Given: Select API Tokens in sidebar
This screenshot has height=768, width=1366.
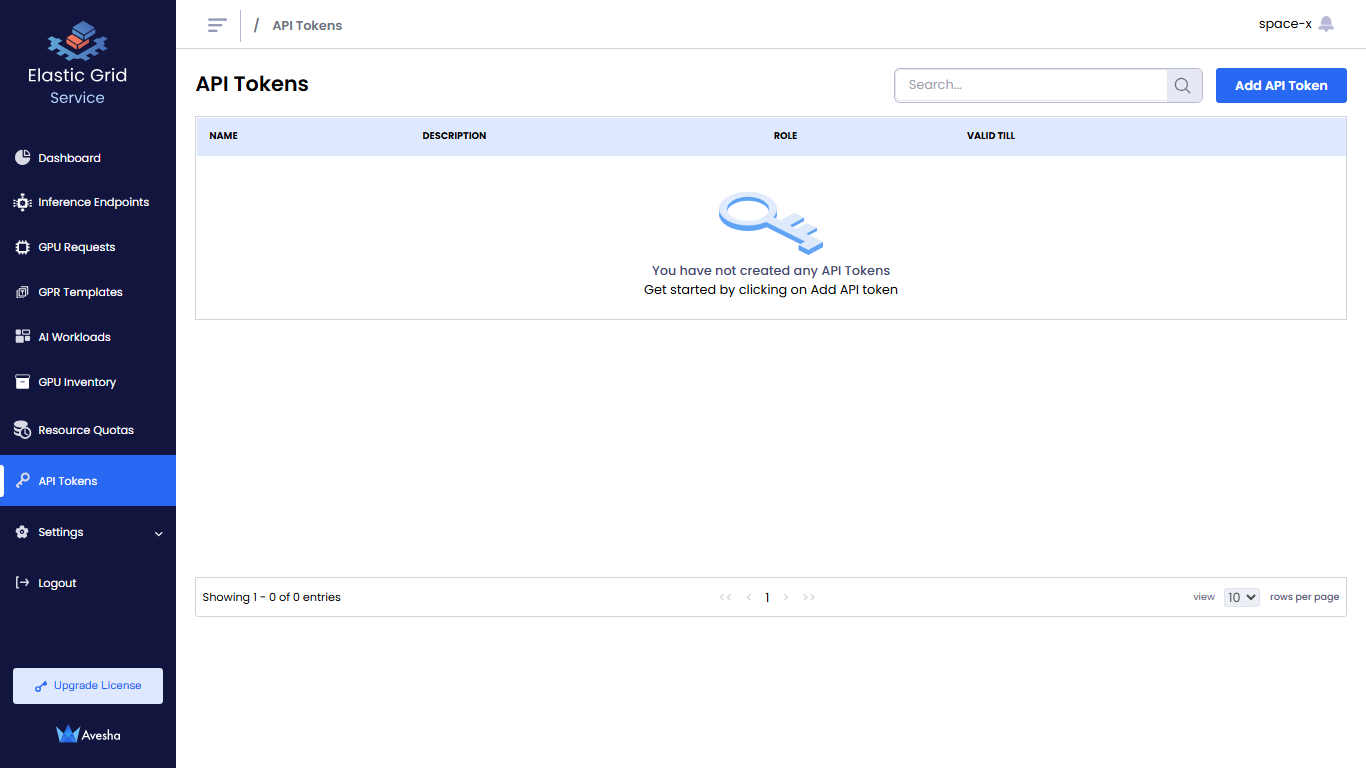Looking at the screenshot, I should coord(68,481).
